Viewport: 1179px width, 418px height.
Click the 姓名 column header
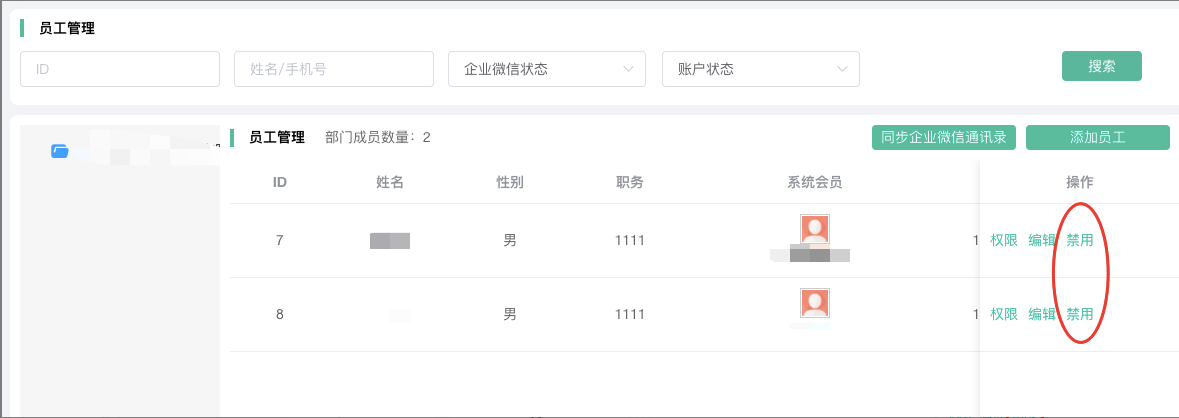pos(390,182)
